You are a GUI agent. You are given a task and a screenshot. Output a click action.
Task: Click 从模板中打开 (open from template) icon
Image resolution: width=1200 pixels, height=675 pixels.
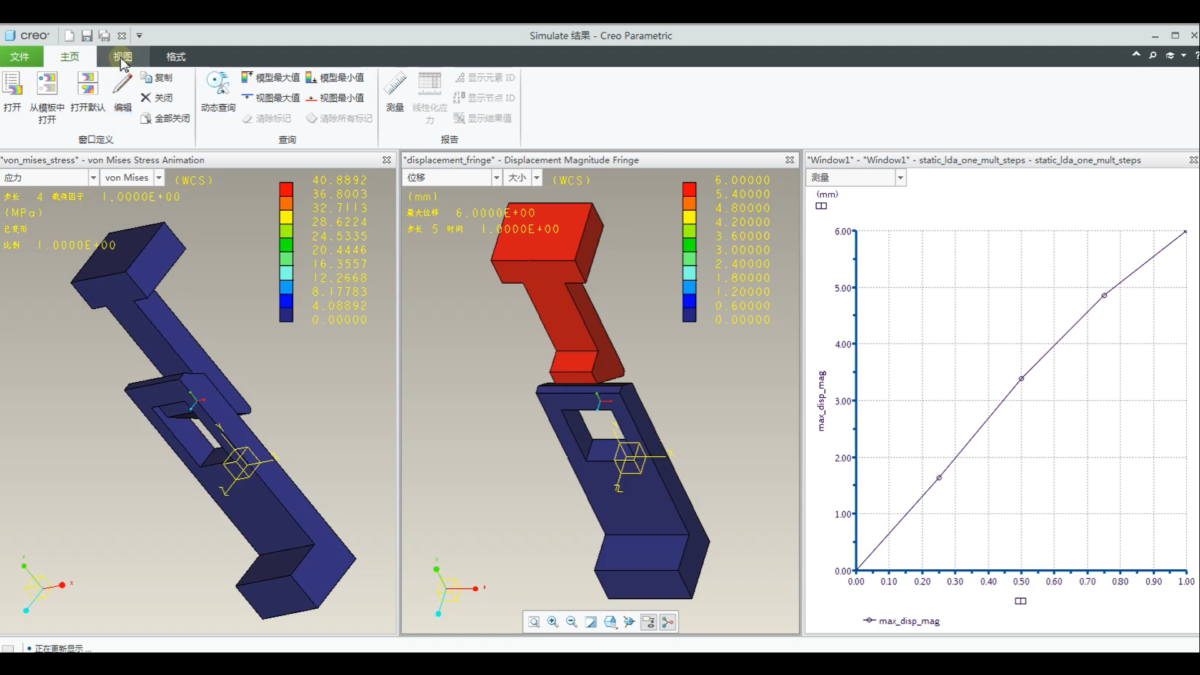coord(47,84)
